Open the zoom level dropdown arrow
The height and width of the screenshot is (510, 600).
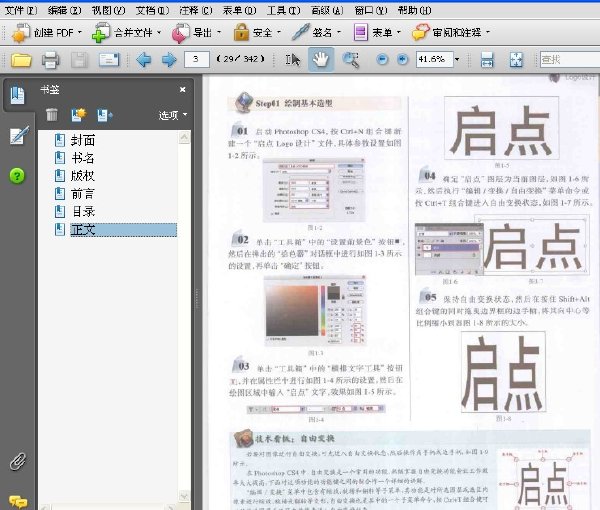(x=457, y=59)
